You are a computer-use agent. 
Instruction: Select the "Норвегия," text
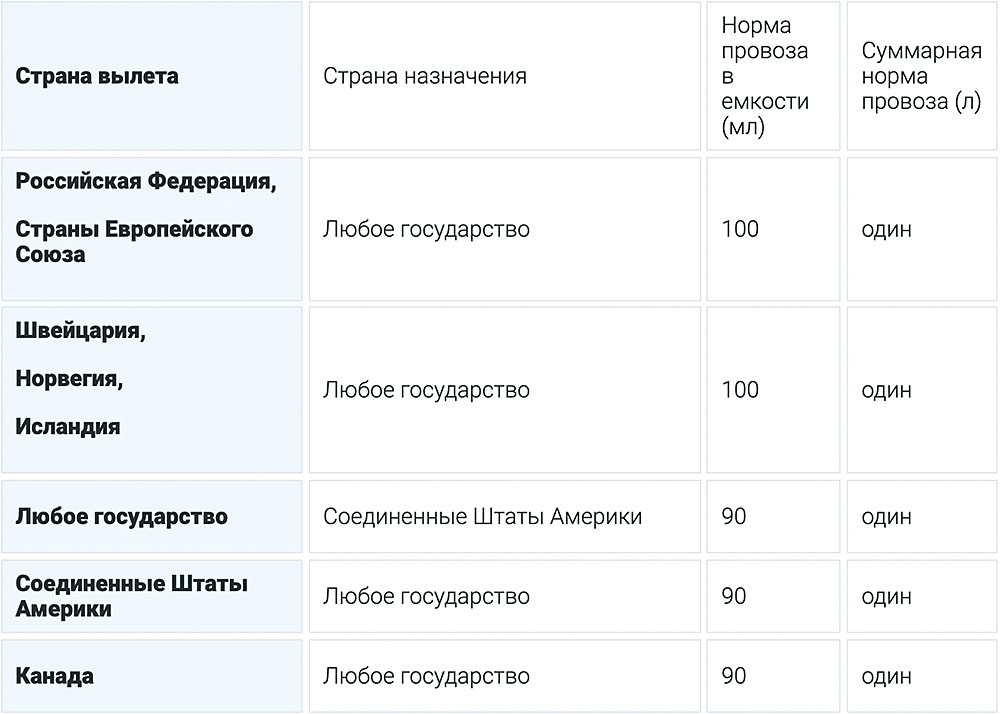pyautogui.click(x=69, y=379)
